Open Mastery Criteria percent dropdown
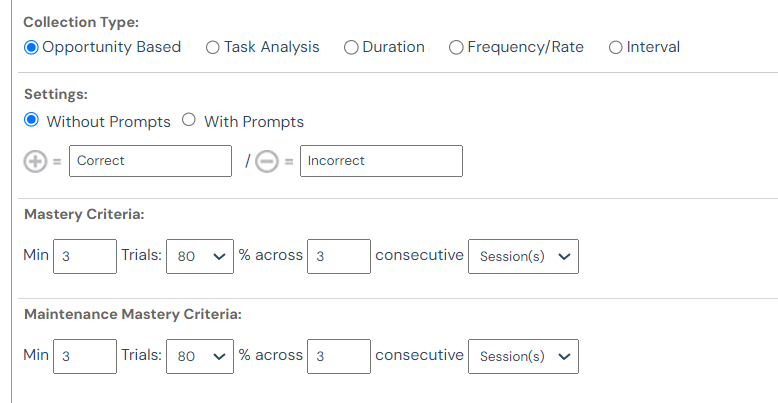This screenshot has height=403, width=778. tap(200, 256)
